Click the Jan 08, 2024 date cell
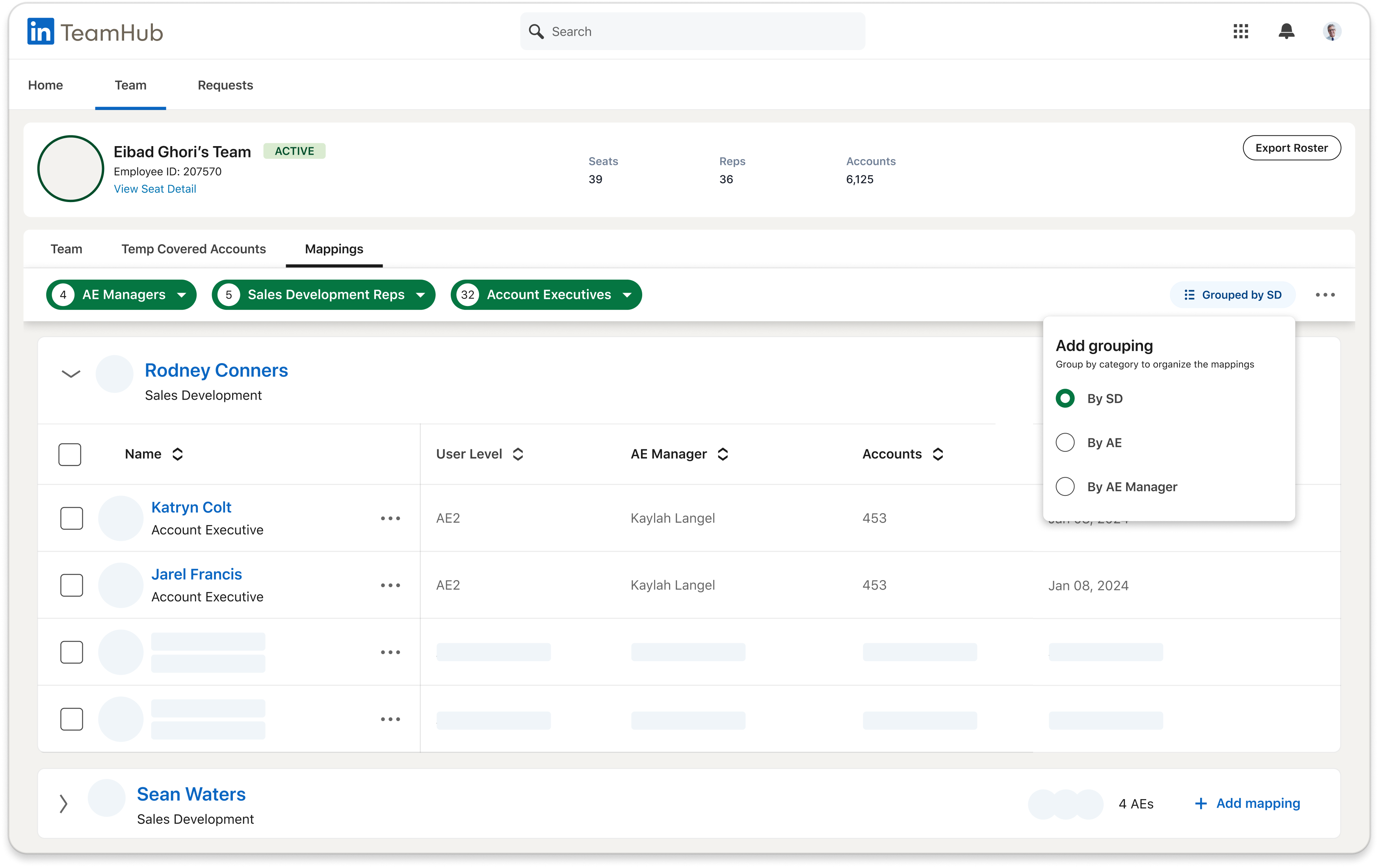1379x868 pixels. (x=1088, y=586)
